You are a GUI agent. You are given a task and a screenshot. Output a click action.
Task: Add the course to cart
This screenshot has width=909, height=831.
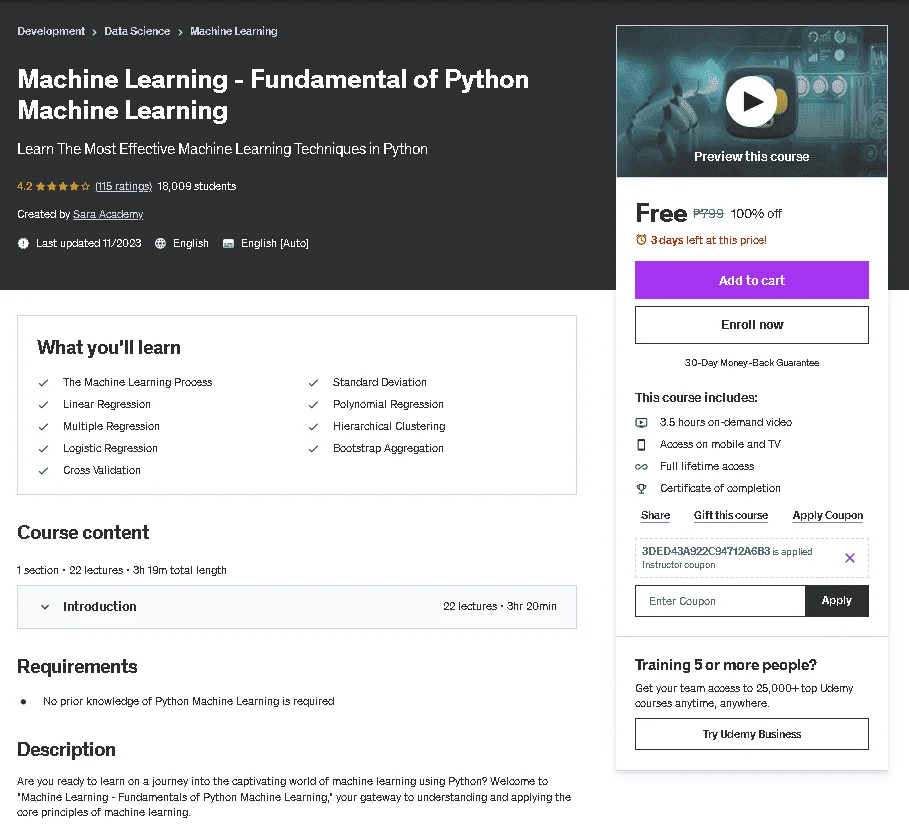click(751, 280)
